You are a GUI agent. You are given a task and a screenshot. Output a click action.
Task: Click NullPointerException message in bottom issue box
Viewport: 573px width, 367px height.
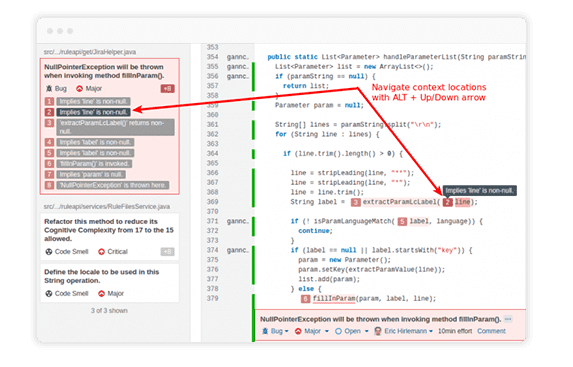click(x=380, y=319)
